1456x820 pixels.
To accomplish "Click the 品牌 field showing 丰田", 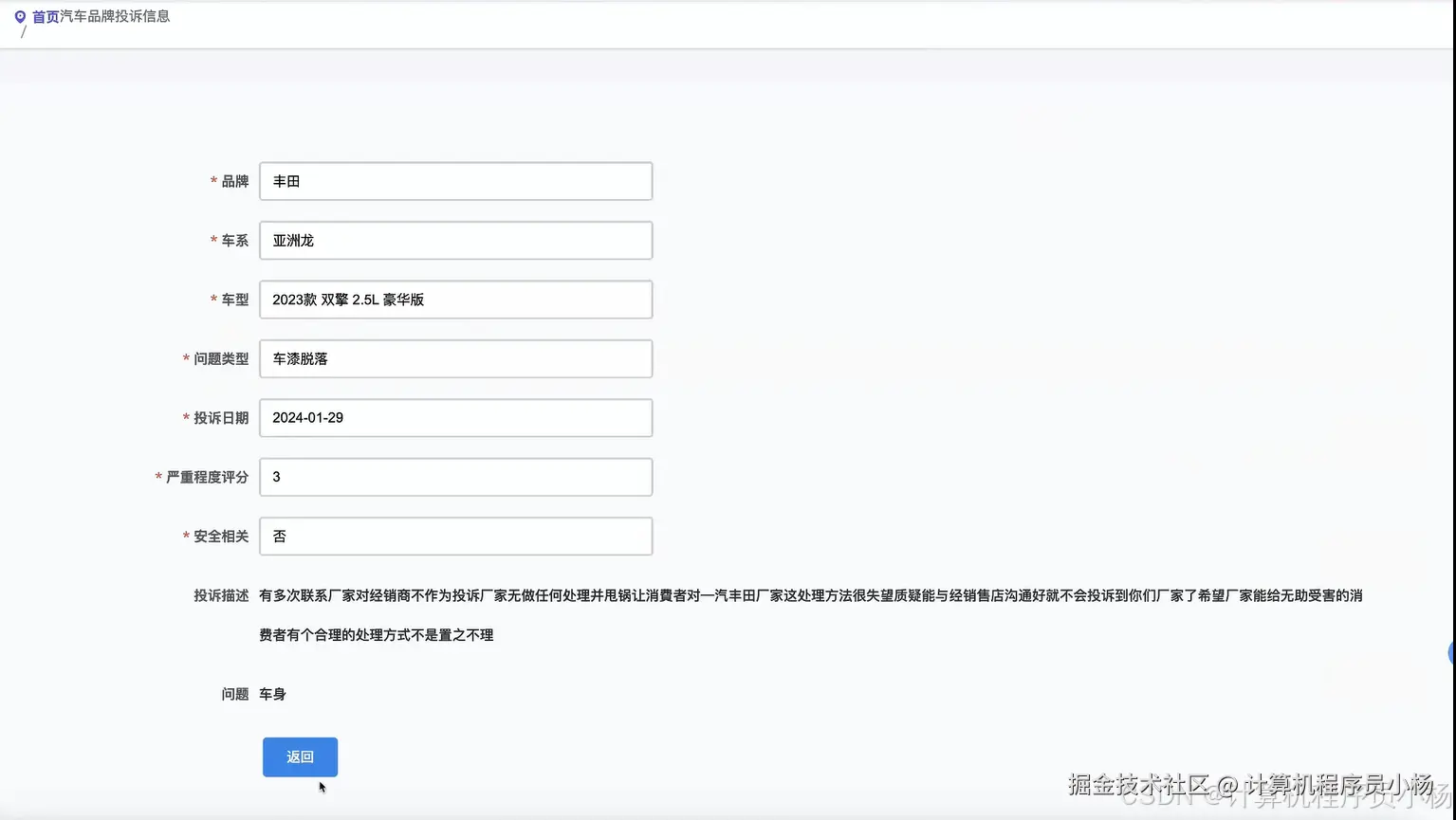I will tap(455, 181).
